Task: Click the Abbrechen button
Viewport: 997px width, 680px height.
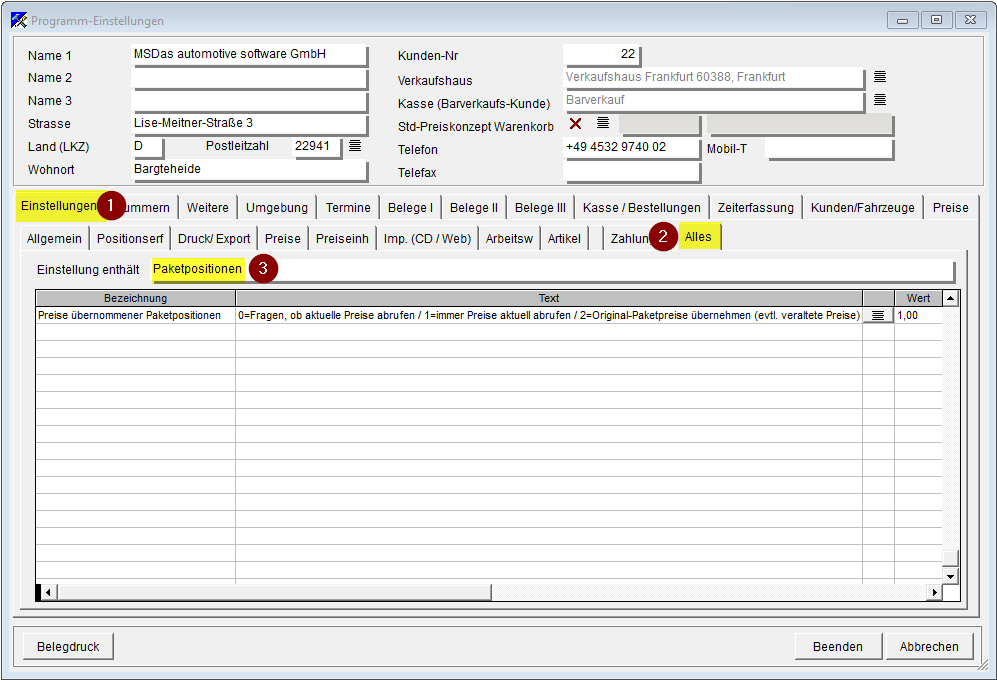Action: pyautogui.click(x=929, y=647)
